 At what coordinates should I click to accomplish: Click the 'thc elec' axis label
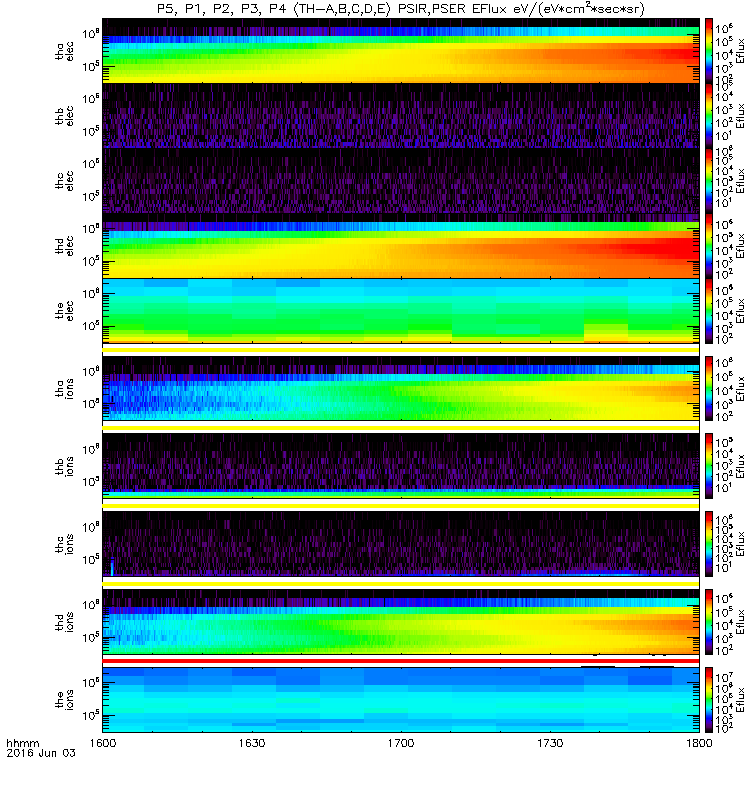click(65, 181)
